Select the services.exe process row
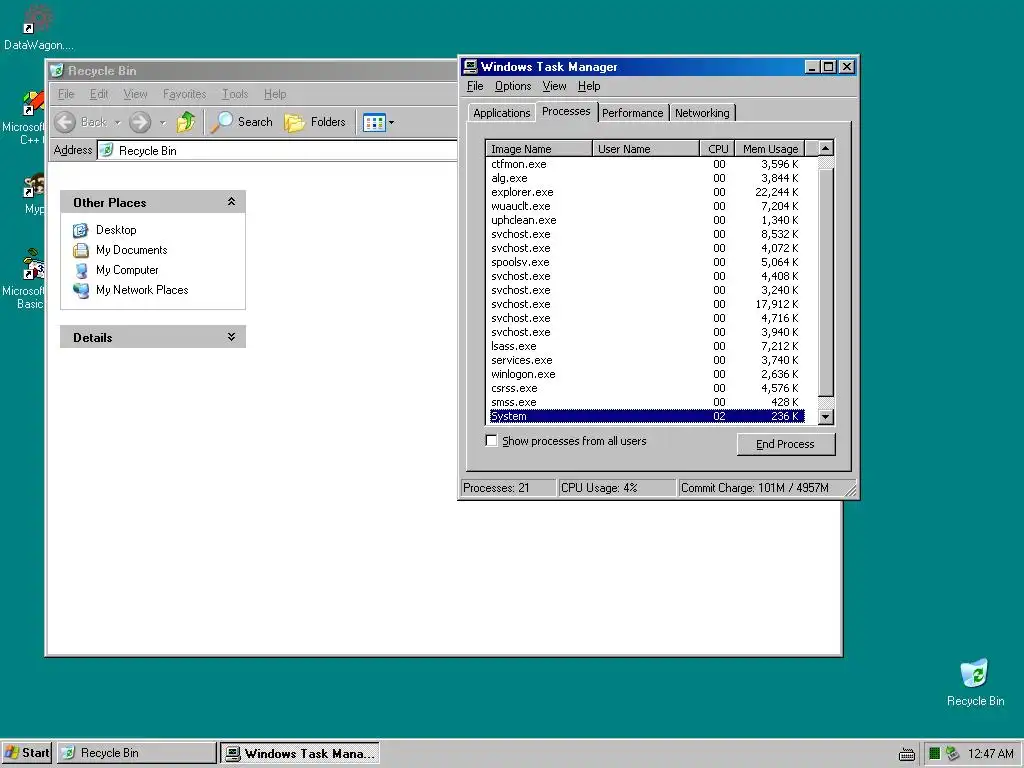Screen dimensions: 1024x768 647,360
